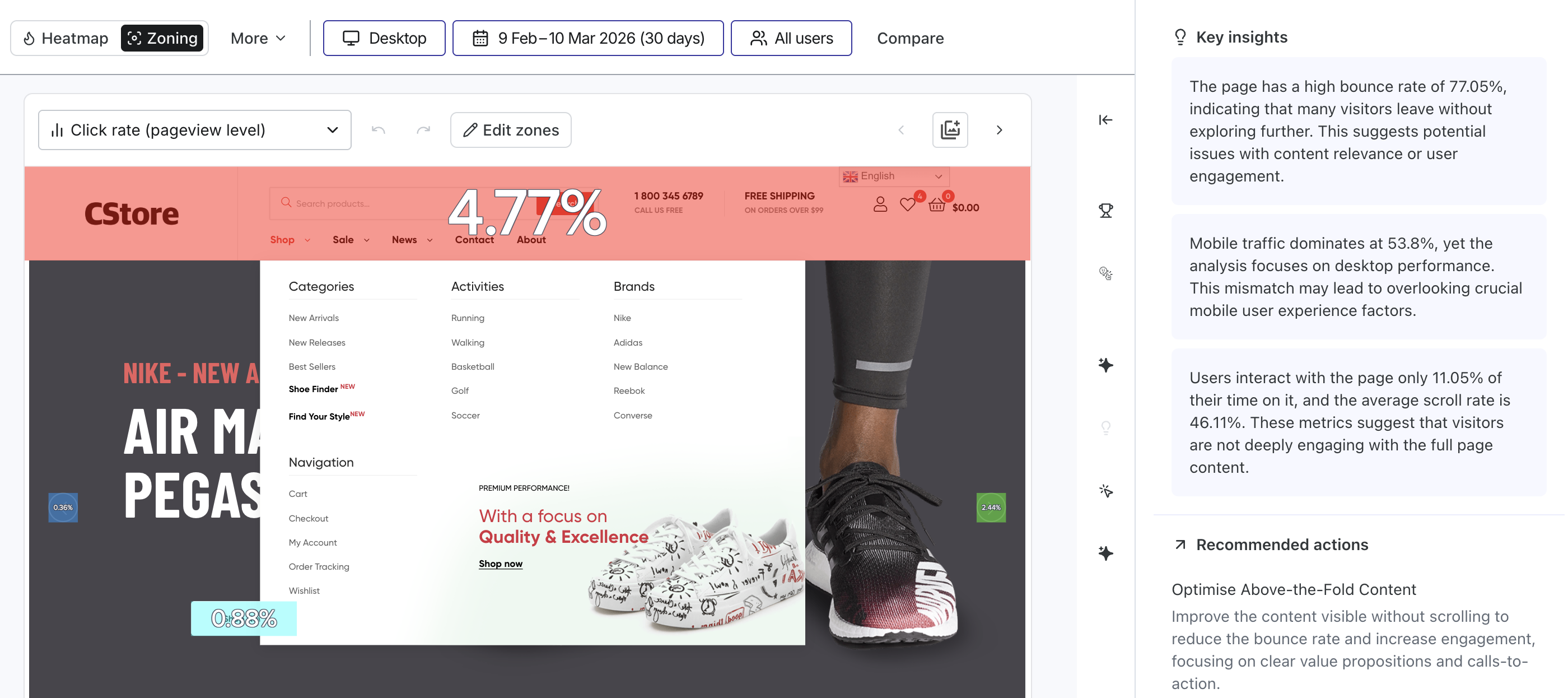The image size is (1568, 698).
Task: Expand the More menu
Action: pyautogui.click(x=258, y=38)
